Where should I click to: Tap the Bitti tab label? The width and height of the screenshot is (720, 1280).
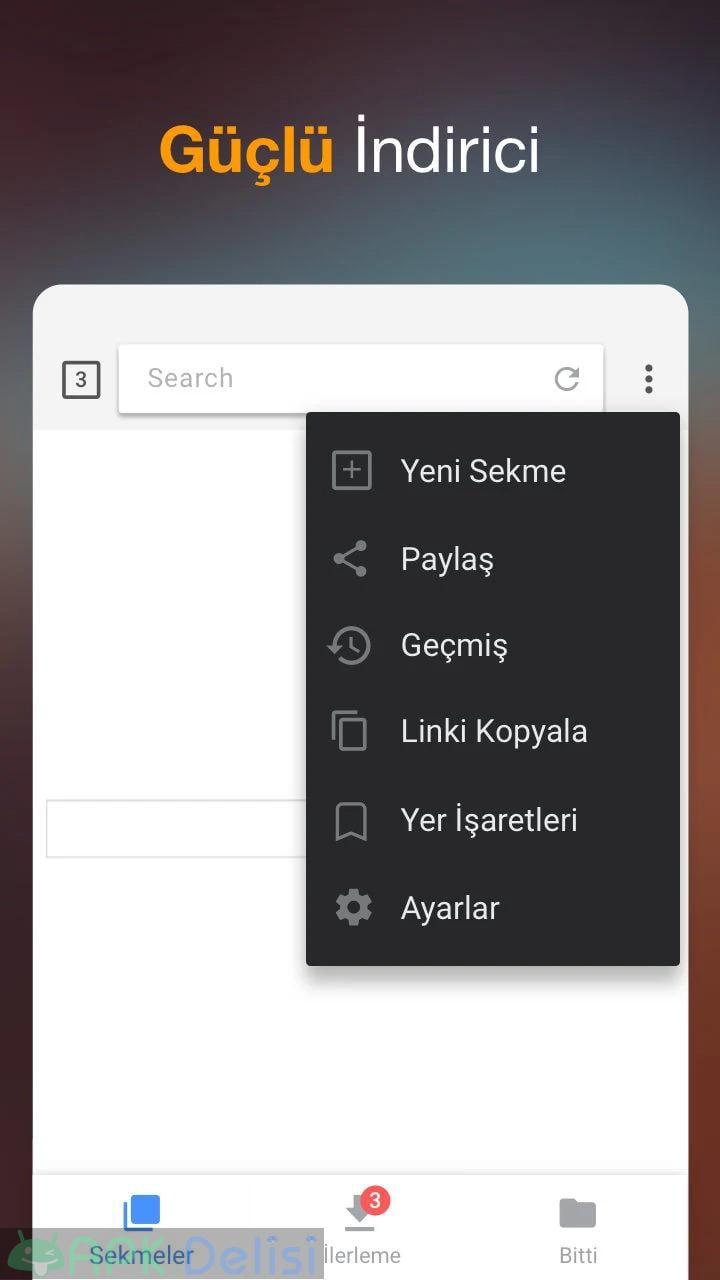coord(578,1255)
